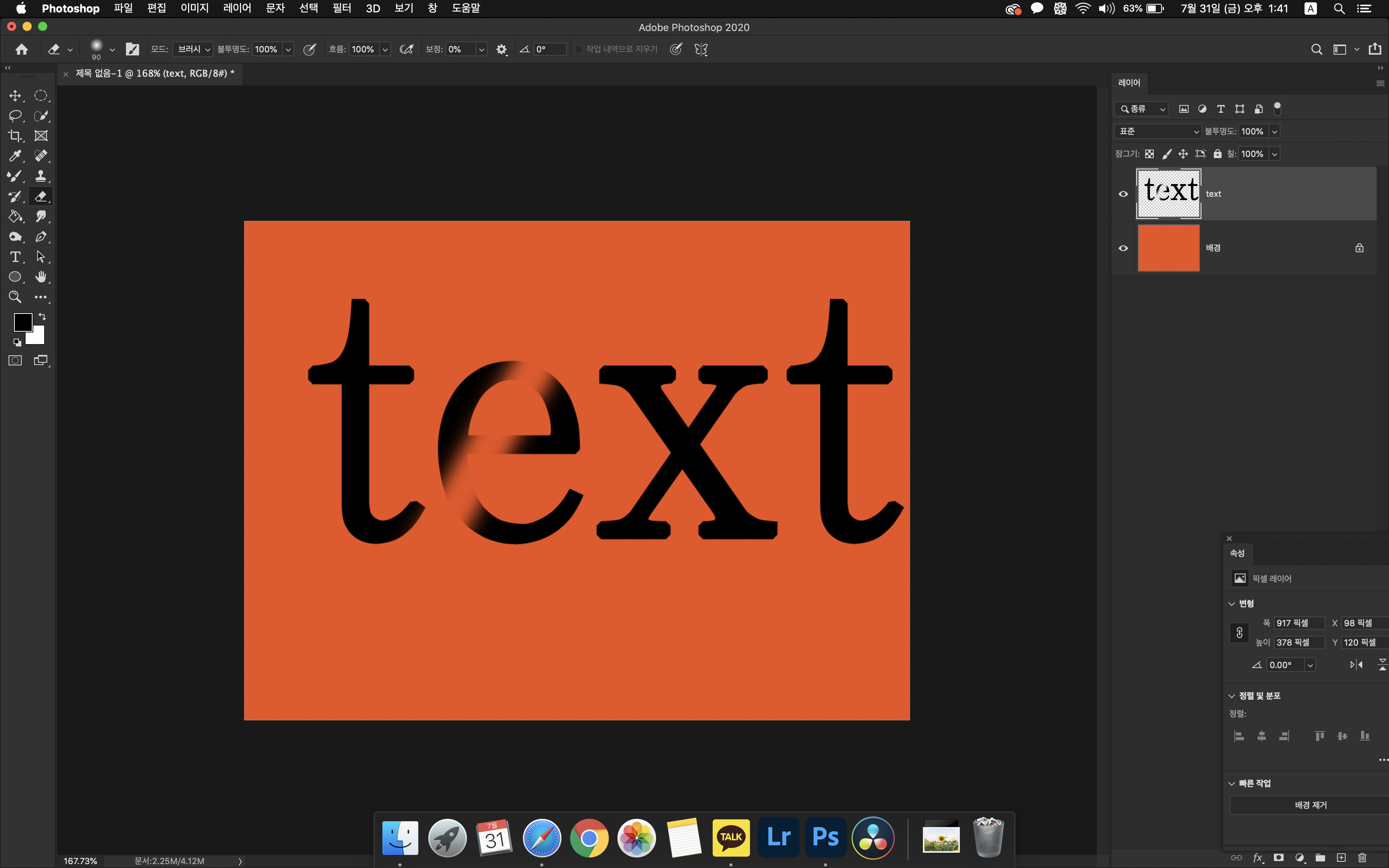Open the 필터 menu
The image size is (1389, 868).
click(x=341, y=8)
